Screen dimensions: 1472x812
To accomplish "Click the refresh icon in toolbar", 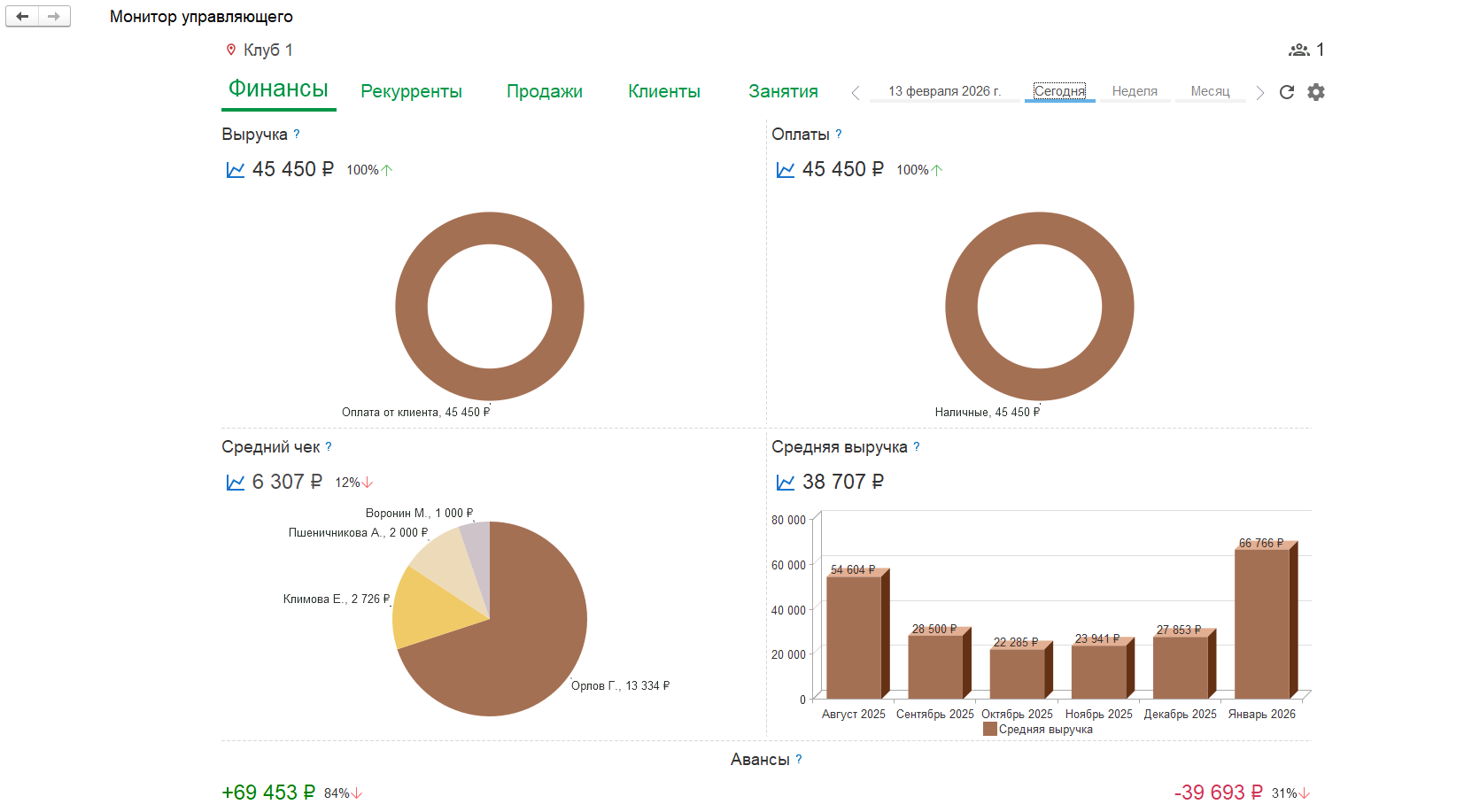I will [1287, 92].
